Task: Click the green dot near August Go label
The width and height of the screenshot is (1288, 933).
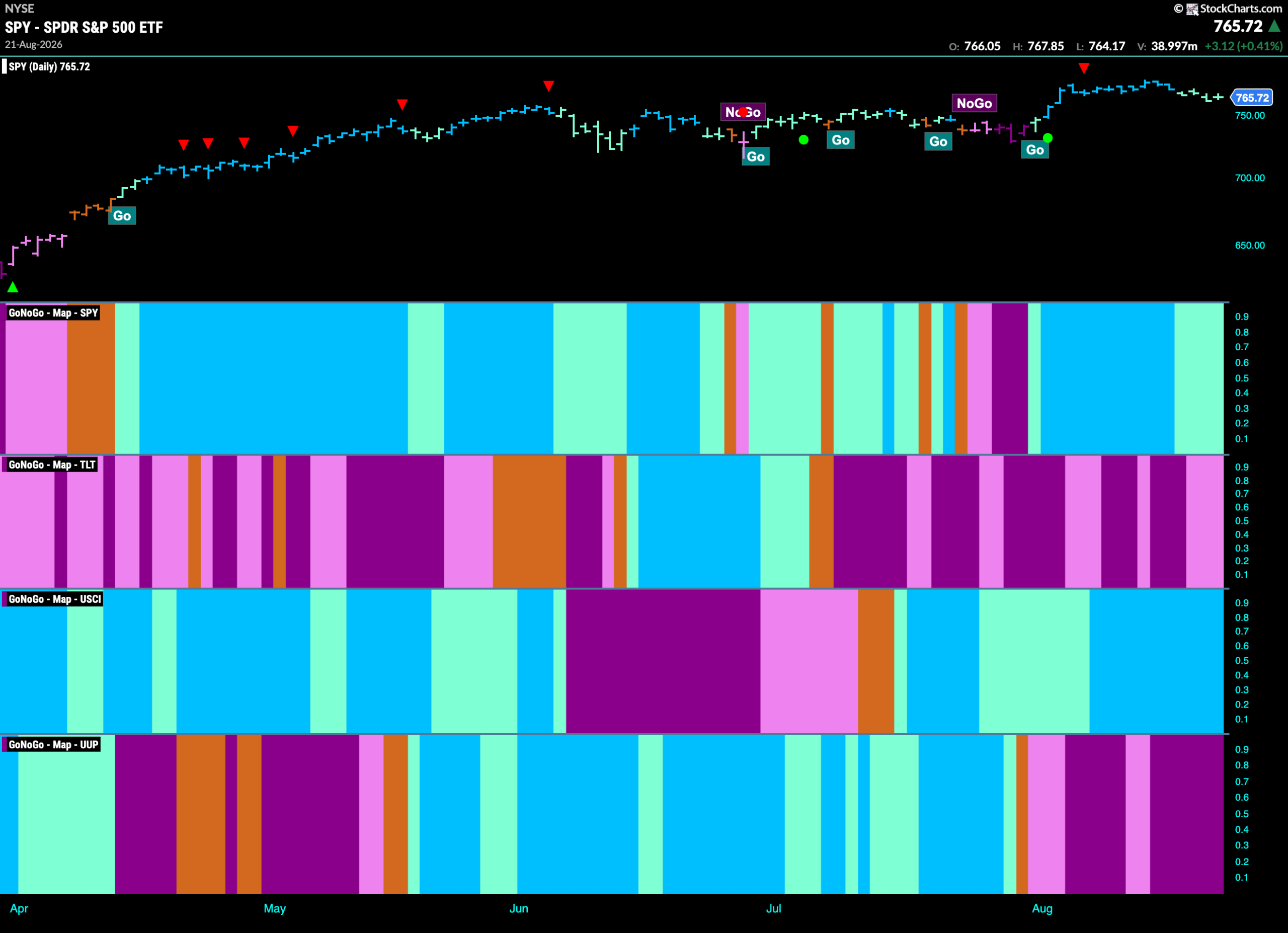Action: click(1048, 138)
